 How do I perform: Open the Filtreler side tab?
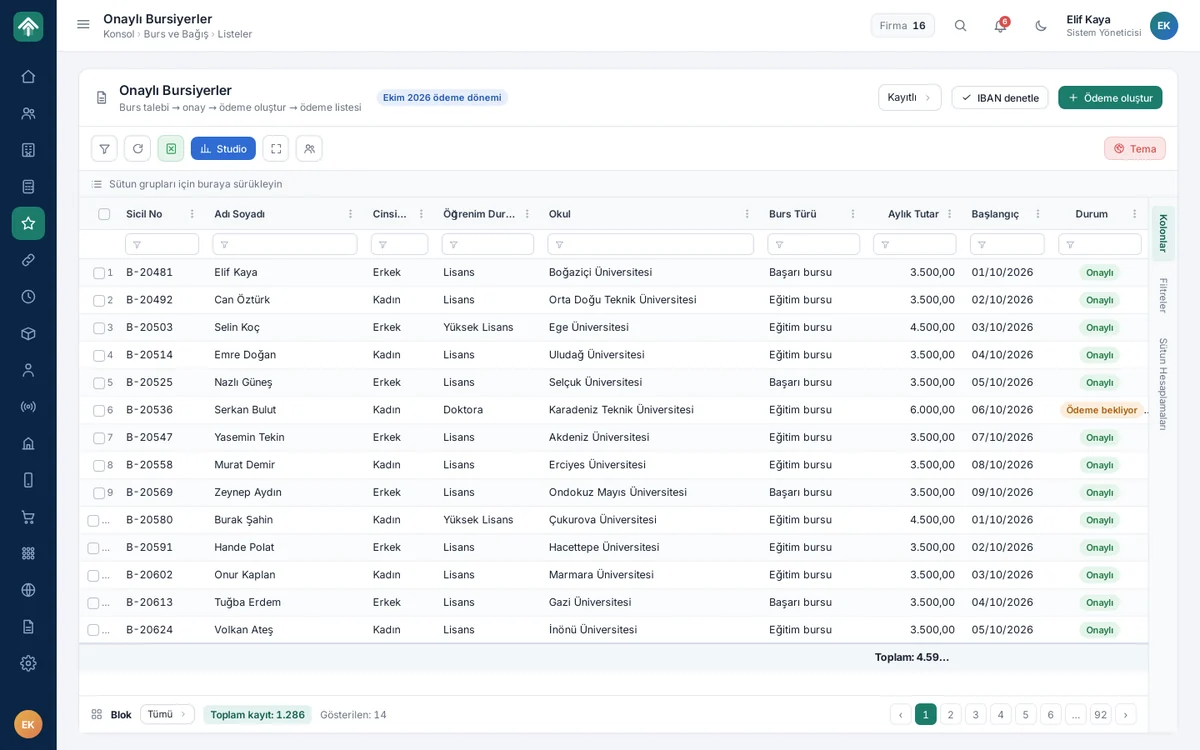pos(1163,296)
